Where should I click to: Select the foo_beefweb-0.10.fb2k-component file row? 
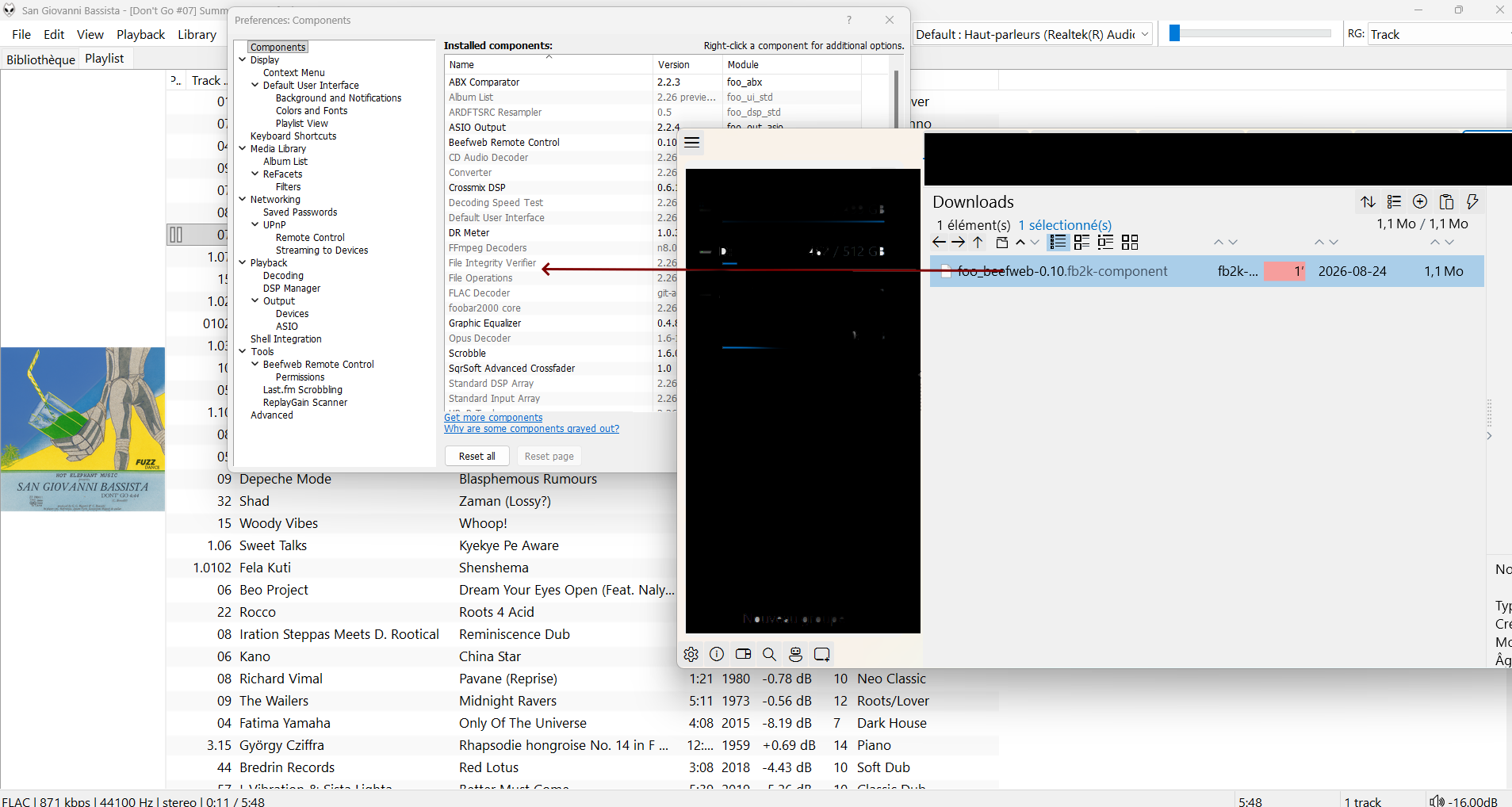pyautogui.click(x=1207, y=271)
